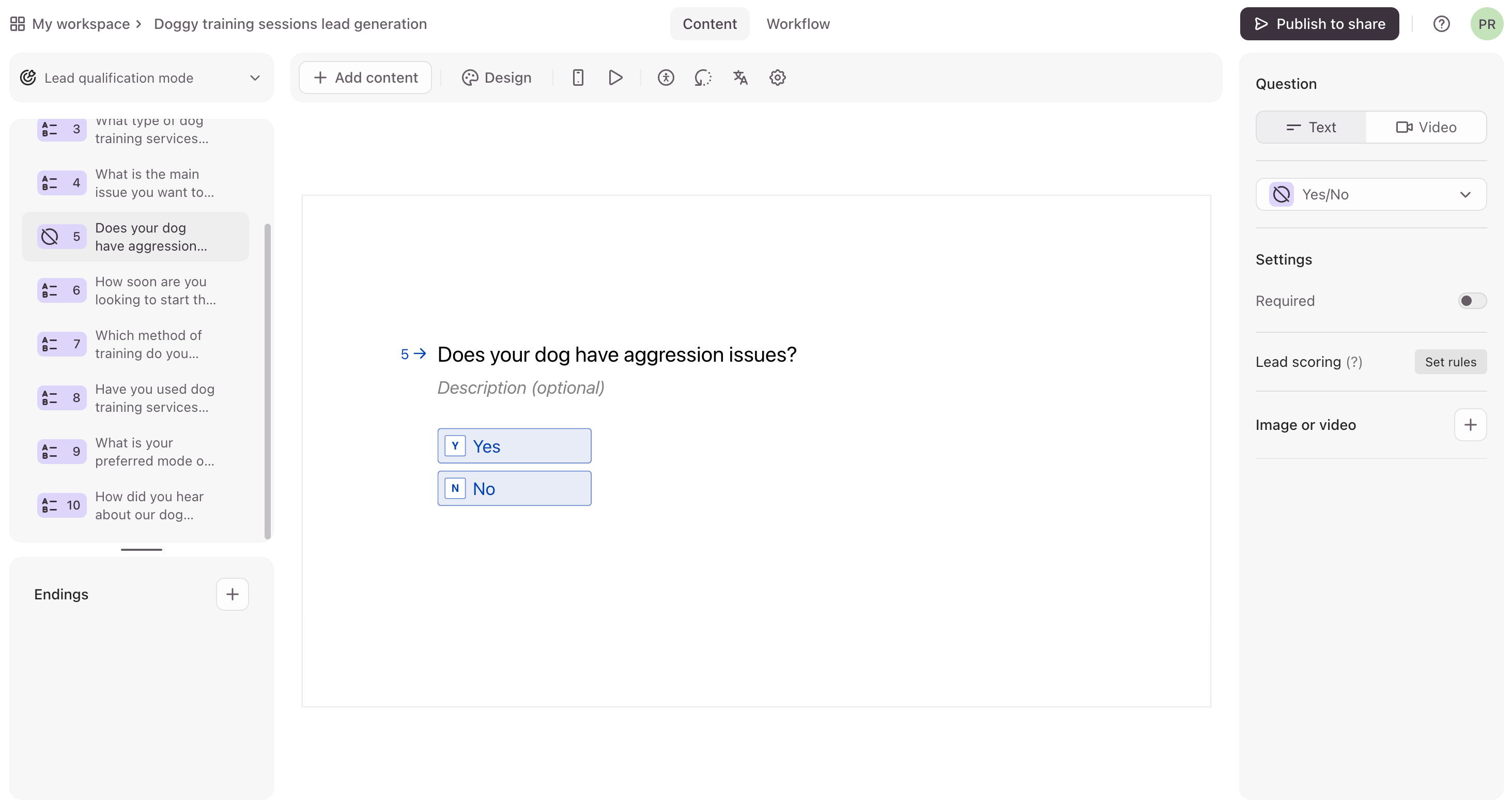Select question 3 dog training services

pos(135,130)
